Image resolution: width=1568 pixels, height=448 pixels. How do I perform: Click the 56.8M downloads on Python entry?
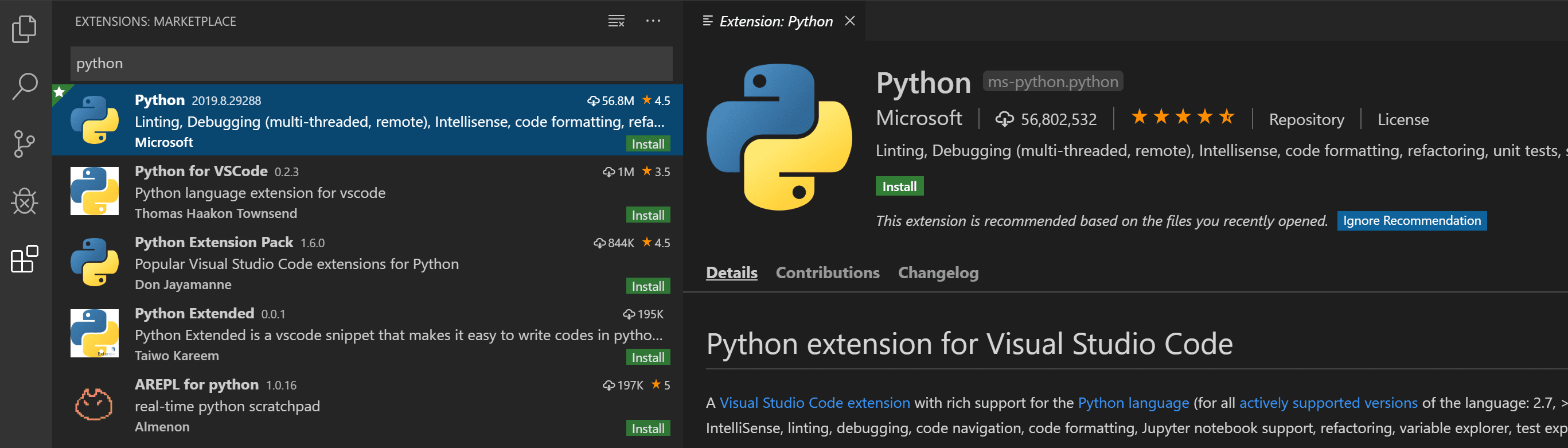point(611,100)
